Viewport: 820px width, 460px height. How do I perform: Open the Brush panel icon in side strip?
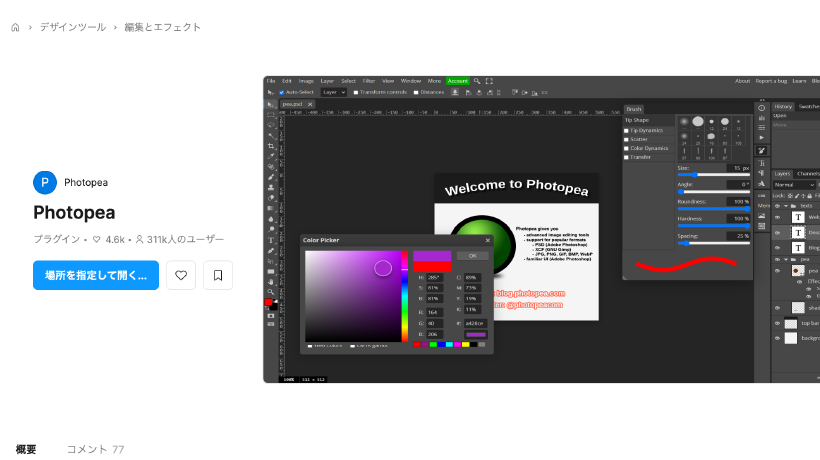[761, 151]
